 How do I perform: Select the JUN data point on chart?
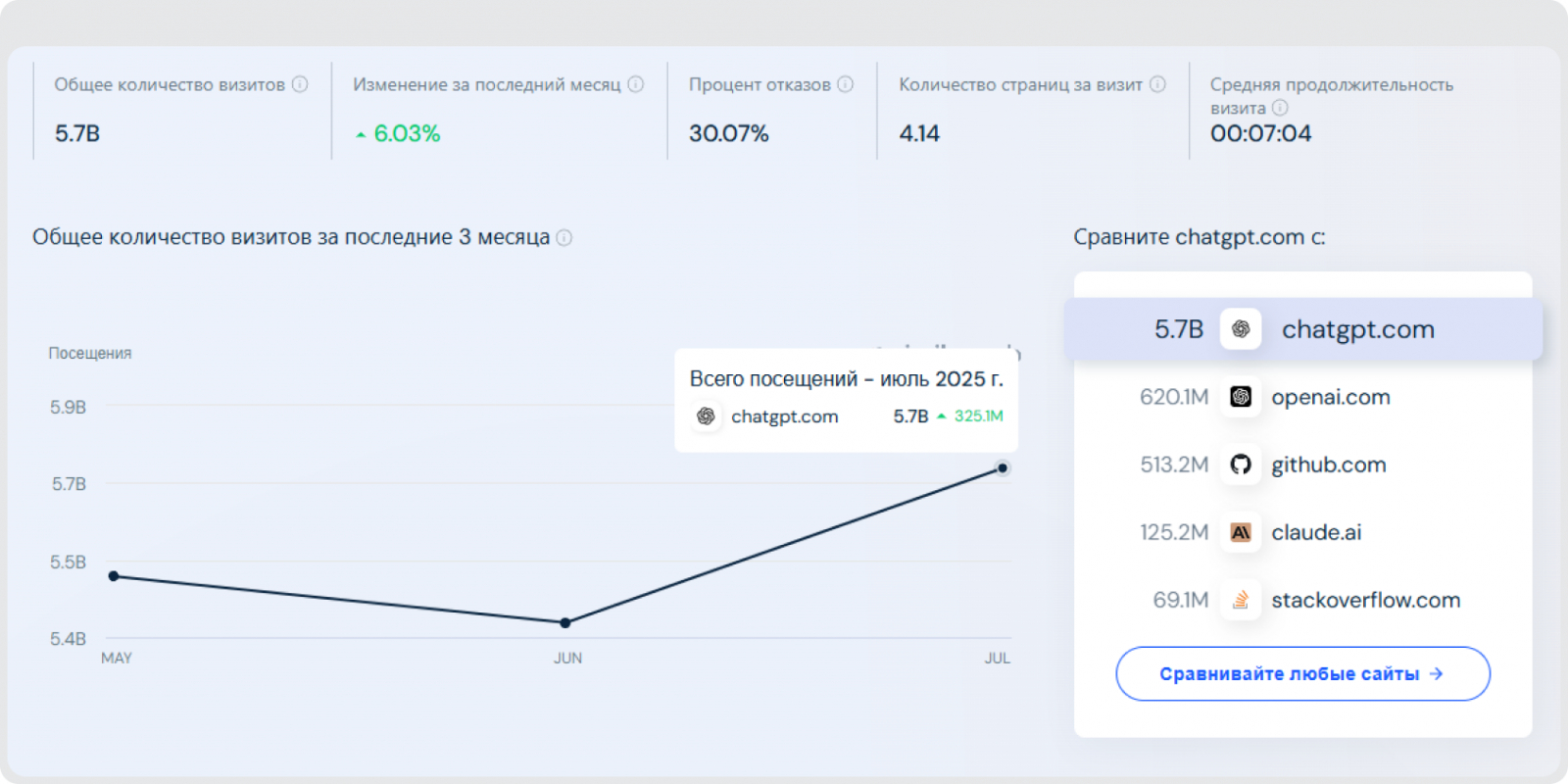pos(565,622)
